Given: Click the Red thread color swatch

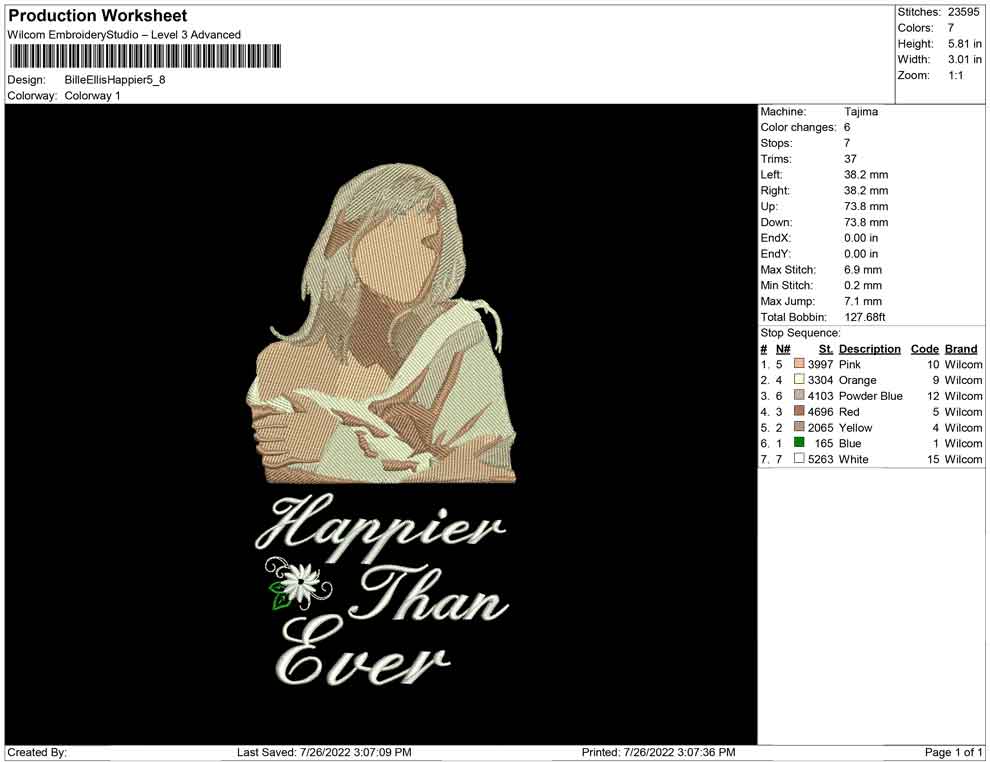Looking at the screenshot, I should coord(799,411).
